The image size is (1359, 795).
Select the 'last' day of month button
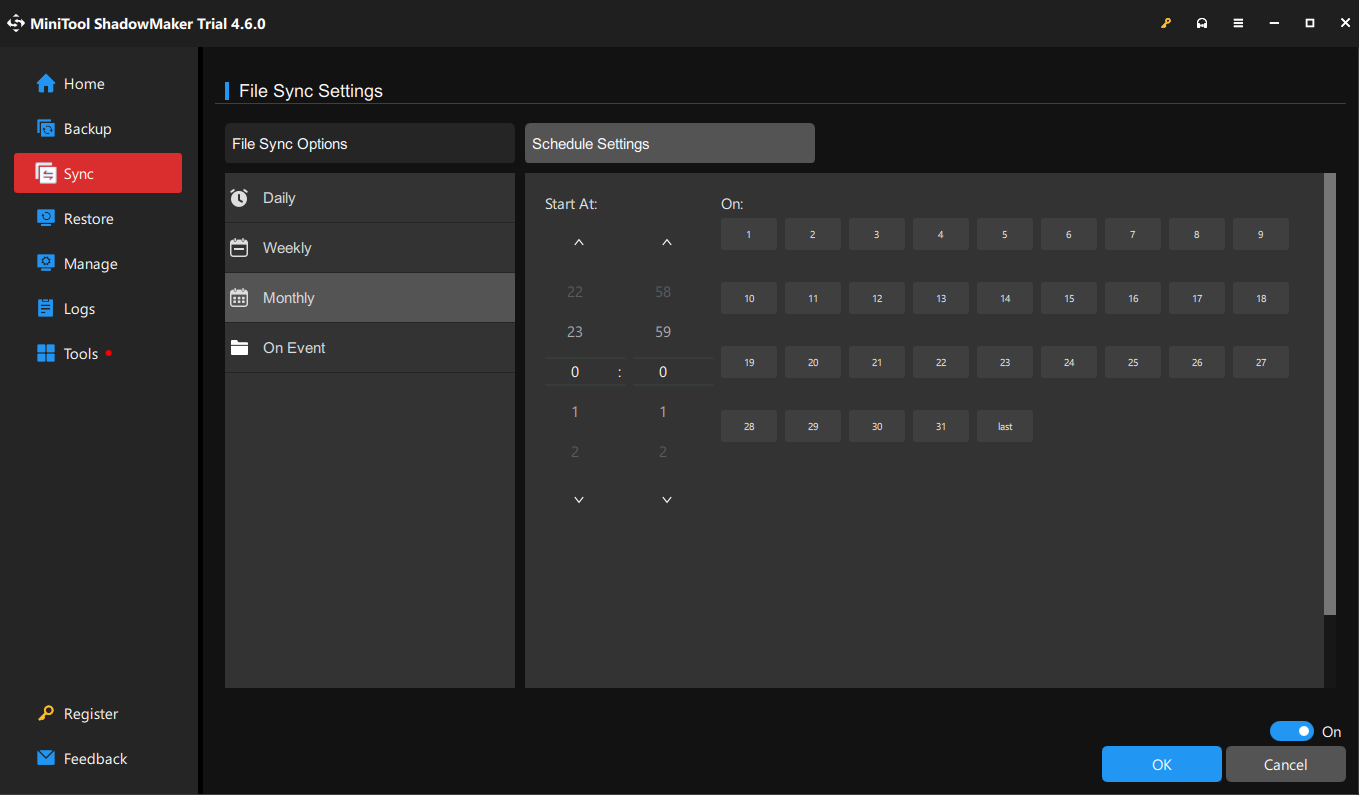click(1005, 426)
